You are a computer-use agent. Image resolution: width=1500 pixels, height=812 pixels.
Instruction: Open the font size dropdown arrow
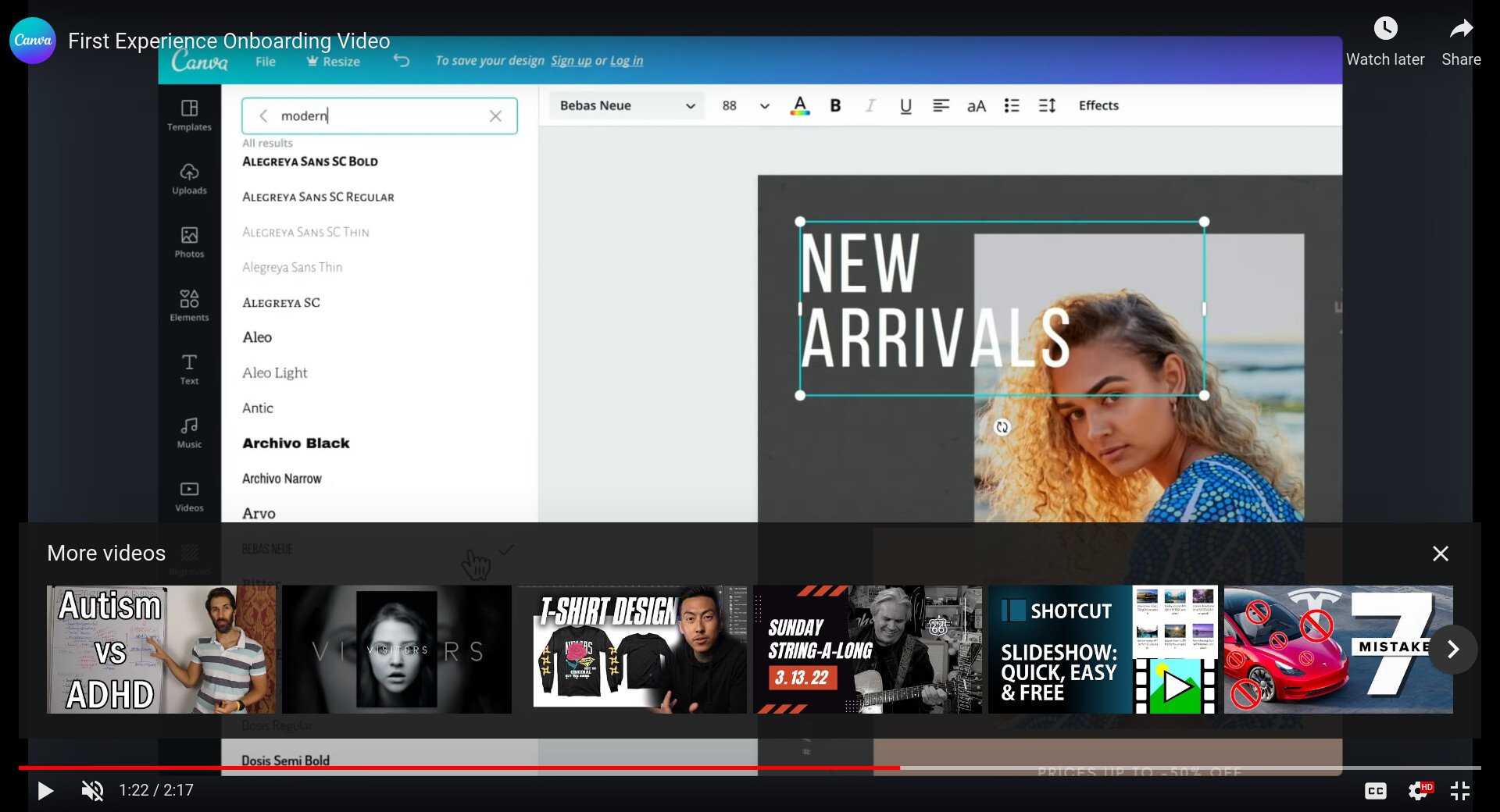pyautogui.click(x=764, y=106)
